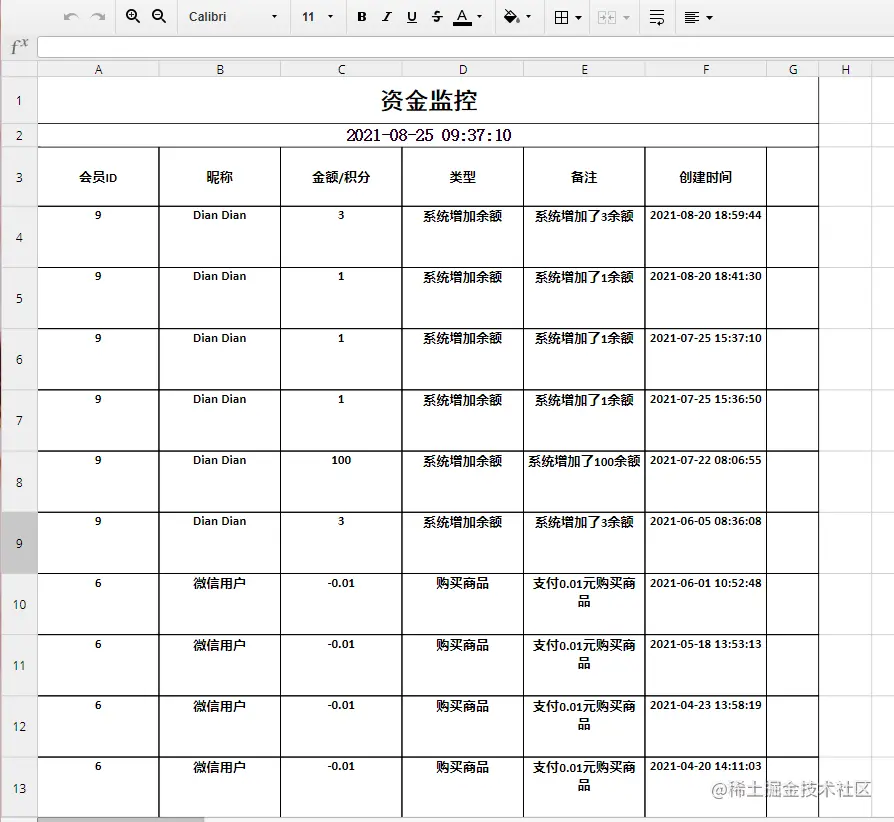Click the 会员ID header cell
The height and width of the screenshot is (822, 894).
(98, 177)
